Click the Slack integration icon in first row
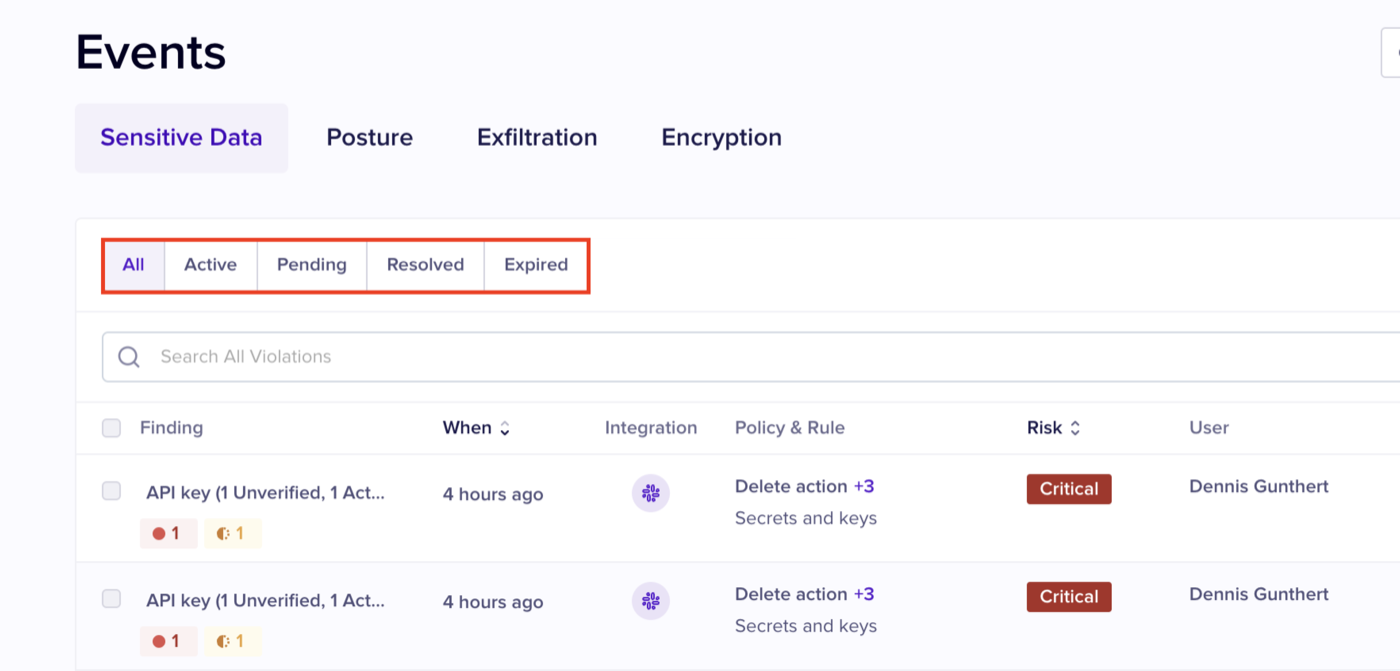The height and width of the screenshot is (671, 1400). 651,493
